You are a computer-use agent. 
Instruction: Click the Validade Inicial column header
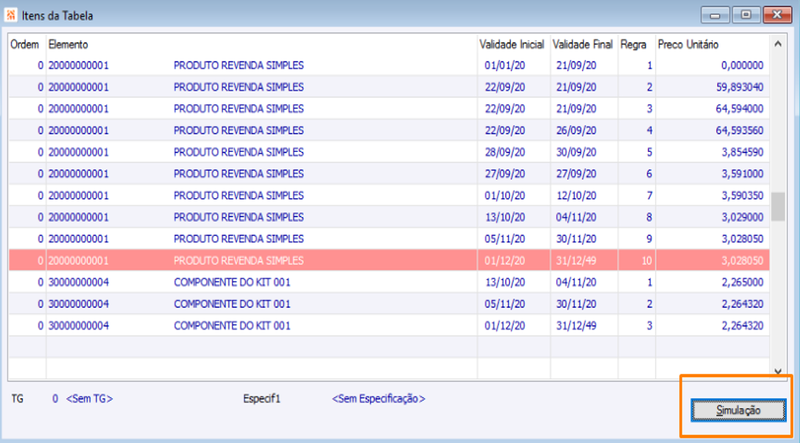(512, 44)
